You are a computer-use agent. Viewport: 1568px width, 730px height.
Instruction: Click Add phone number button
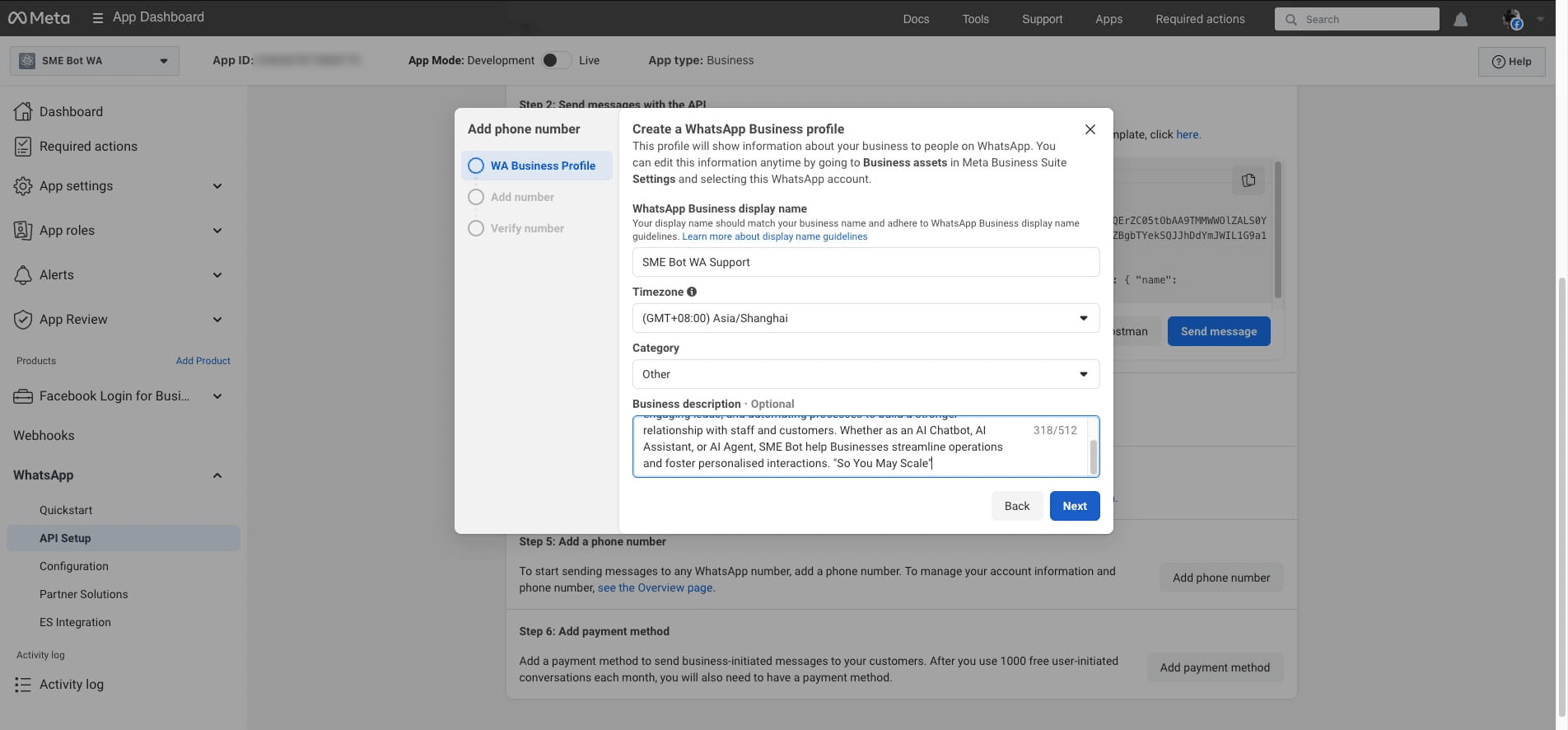click(1221, 578)
